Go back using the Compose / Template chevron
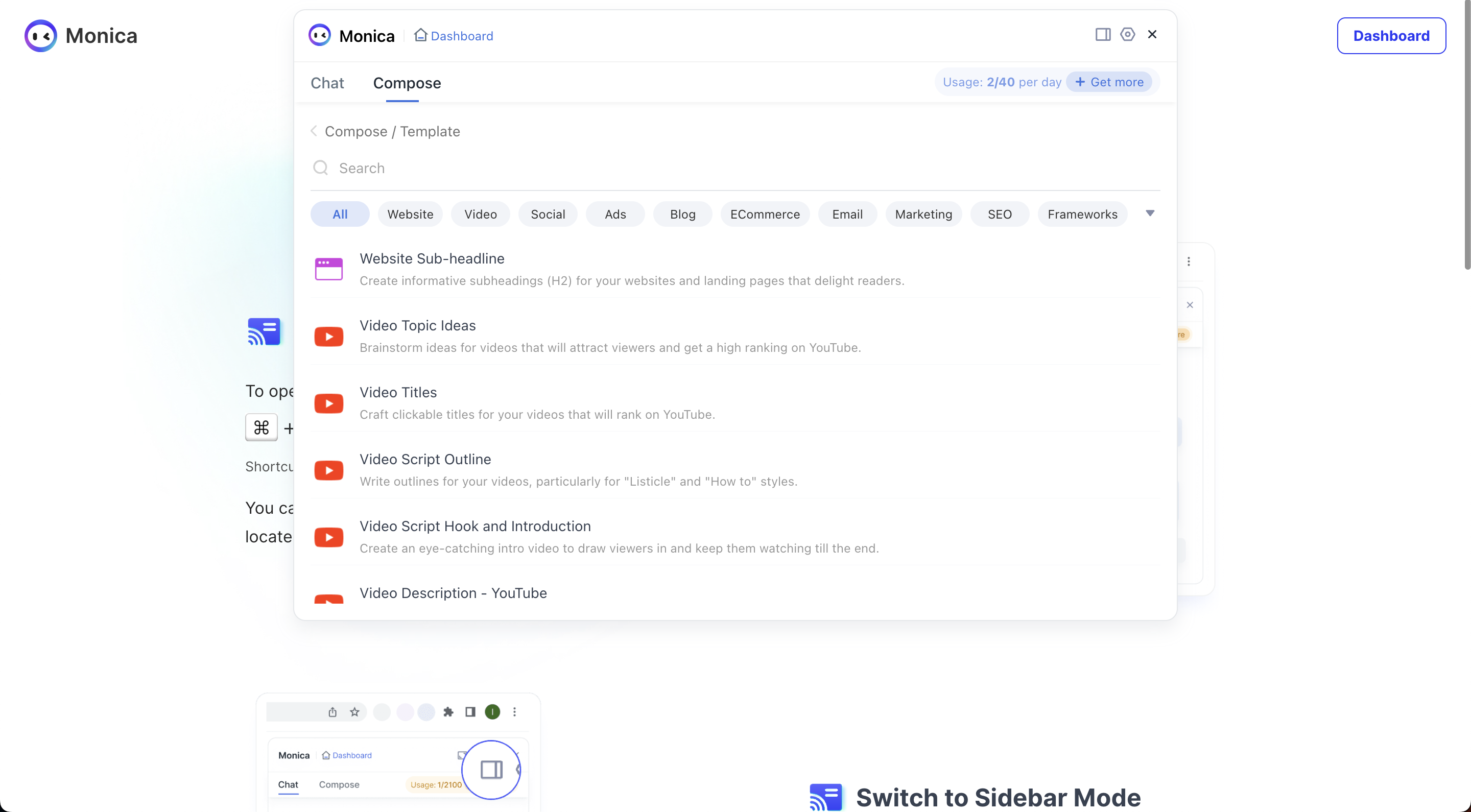 click(x=314, y=131)
